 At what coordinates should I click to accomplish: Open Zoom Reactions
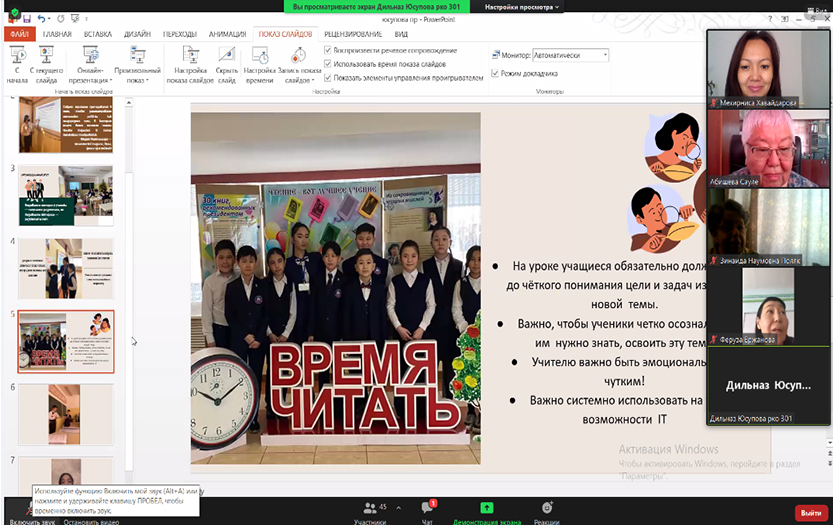[x=546, y=511]
